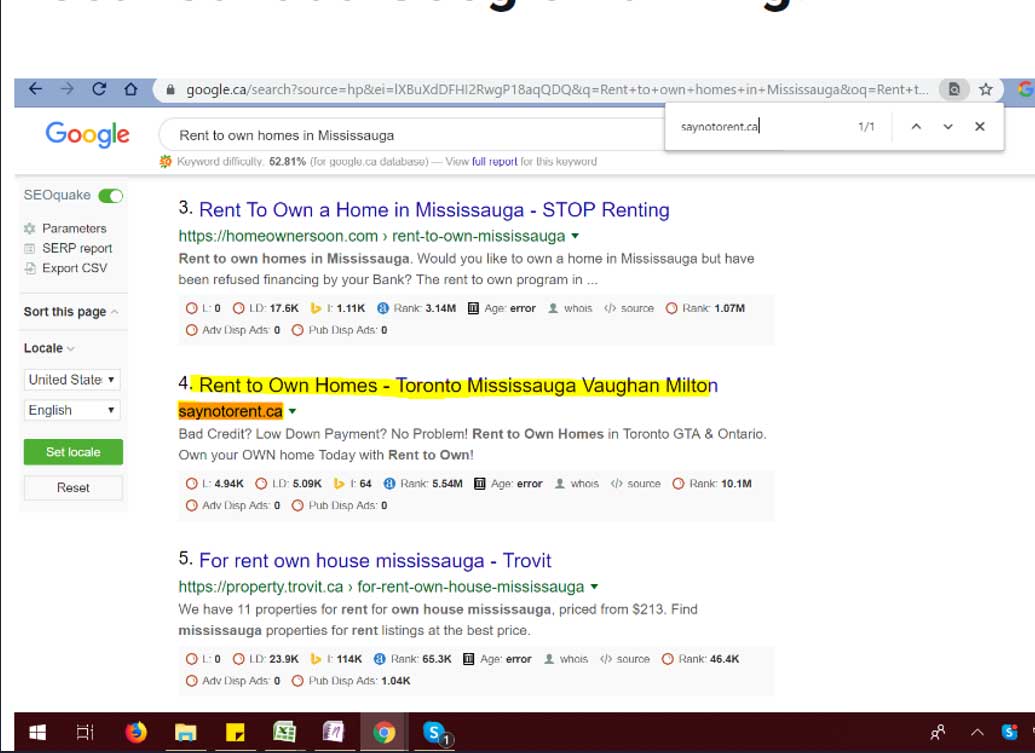Toggle the SEOquake switch
This screenshot has height=753, width=1035.
click(x=110, y=195)
